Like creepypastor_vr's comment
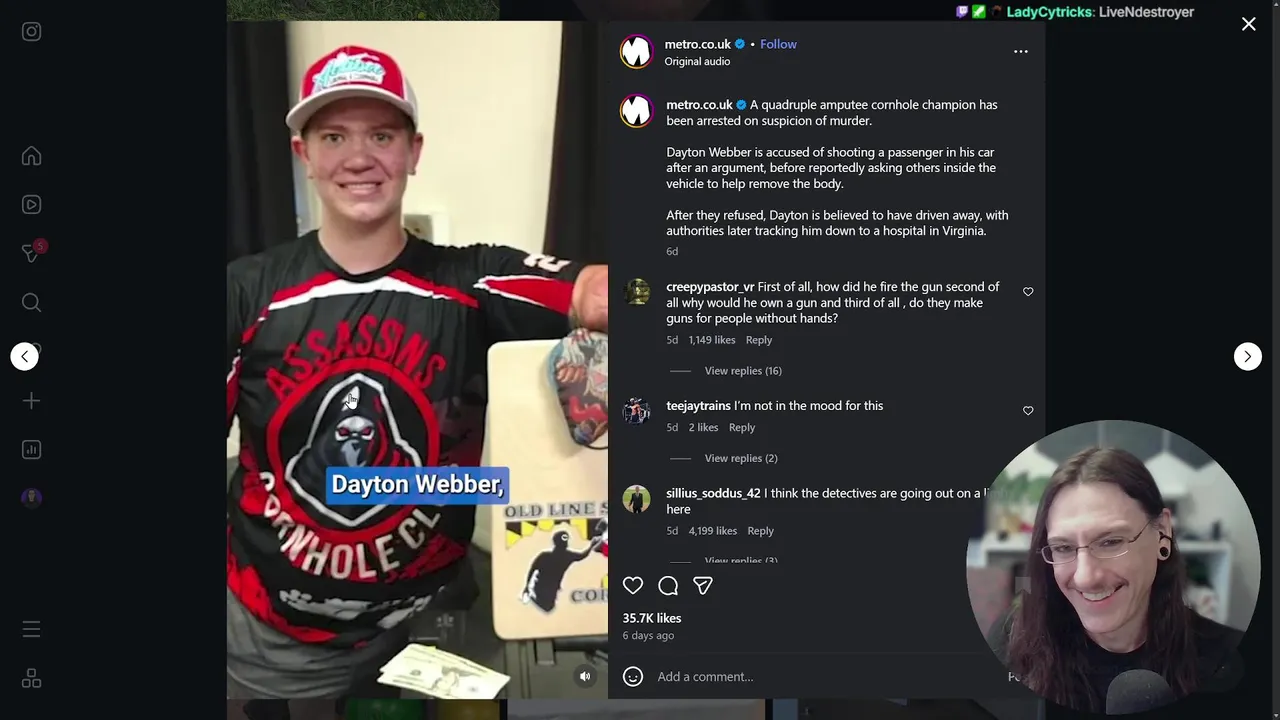1280x720 pixels. 1028,292
